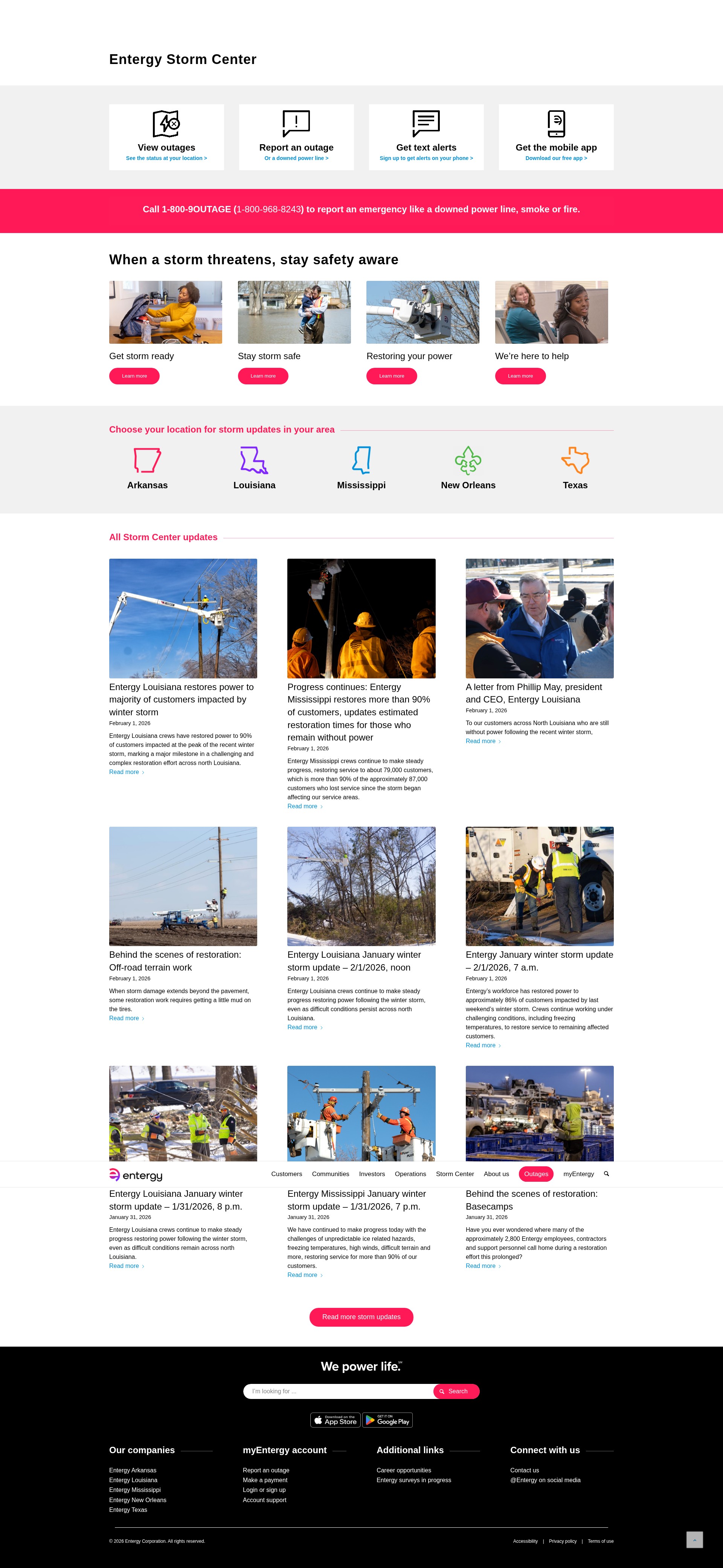Read more on Mississippi restores 90% article
This screenshot has height=1568, width=723.
(305, 806)
